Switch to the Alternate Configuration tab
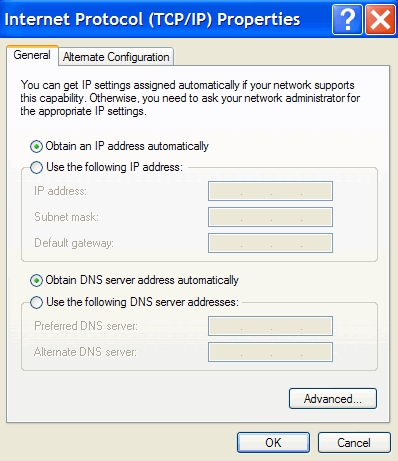 [116, 57]
